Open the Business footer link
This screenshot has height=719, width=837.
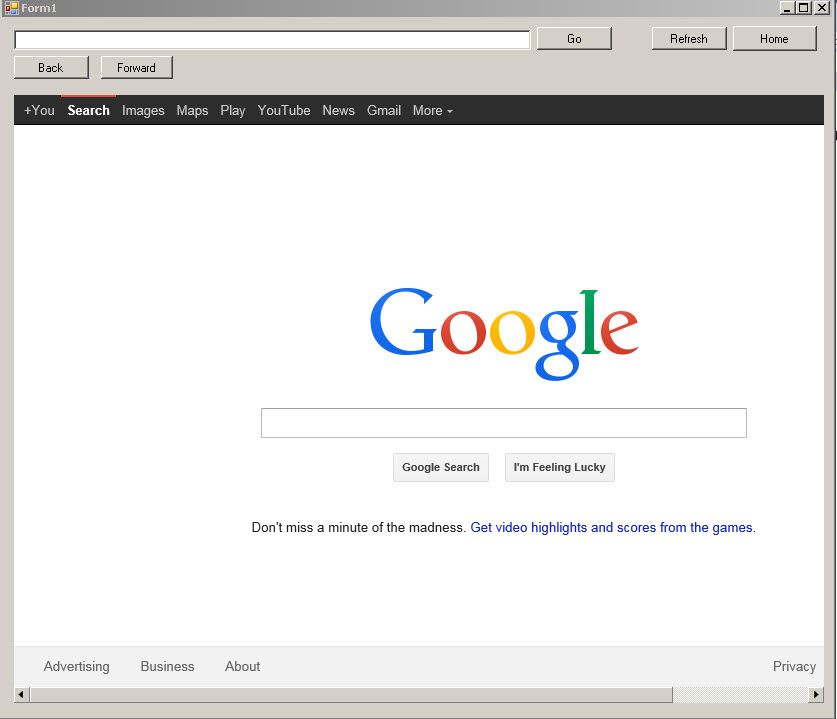tap(167, 666)
